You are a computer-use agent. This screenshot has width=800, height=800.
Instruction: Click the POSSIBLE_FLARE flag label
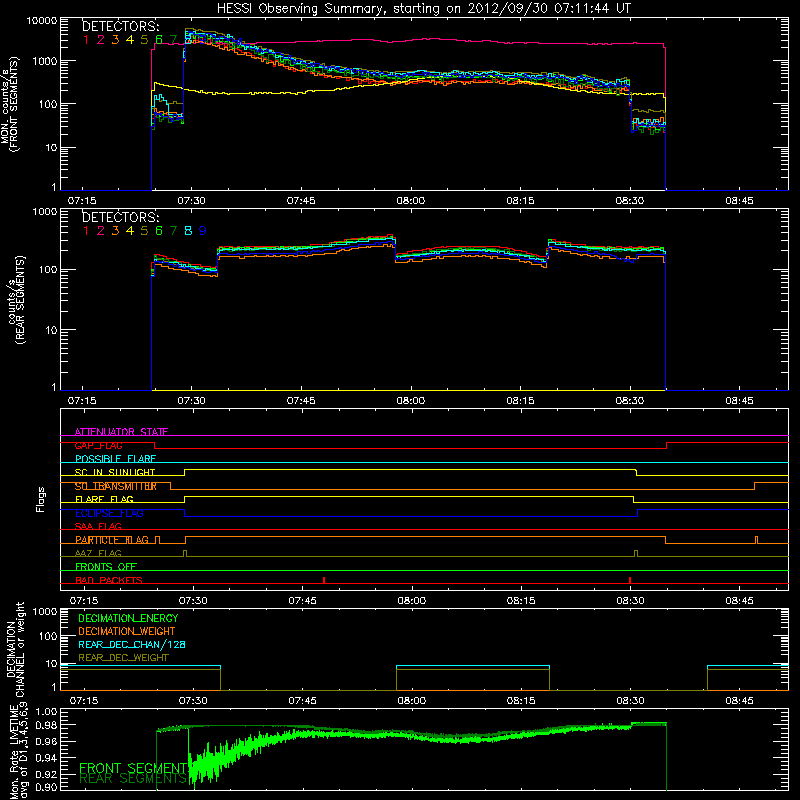coord(115,459)
